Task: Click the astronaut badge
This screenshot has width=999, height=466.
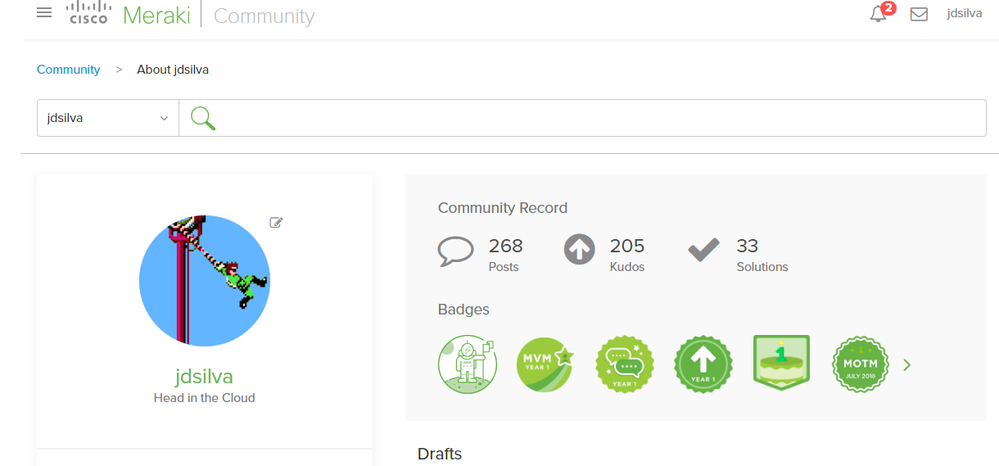Action: 467,364
